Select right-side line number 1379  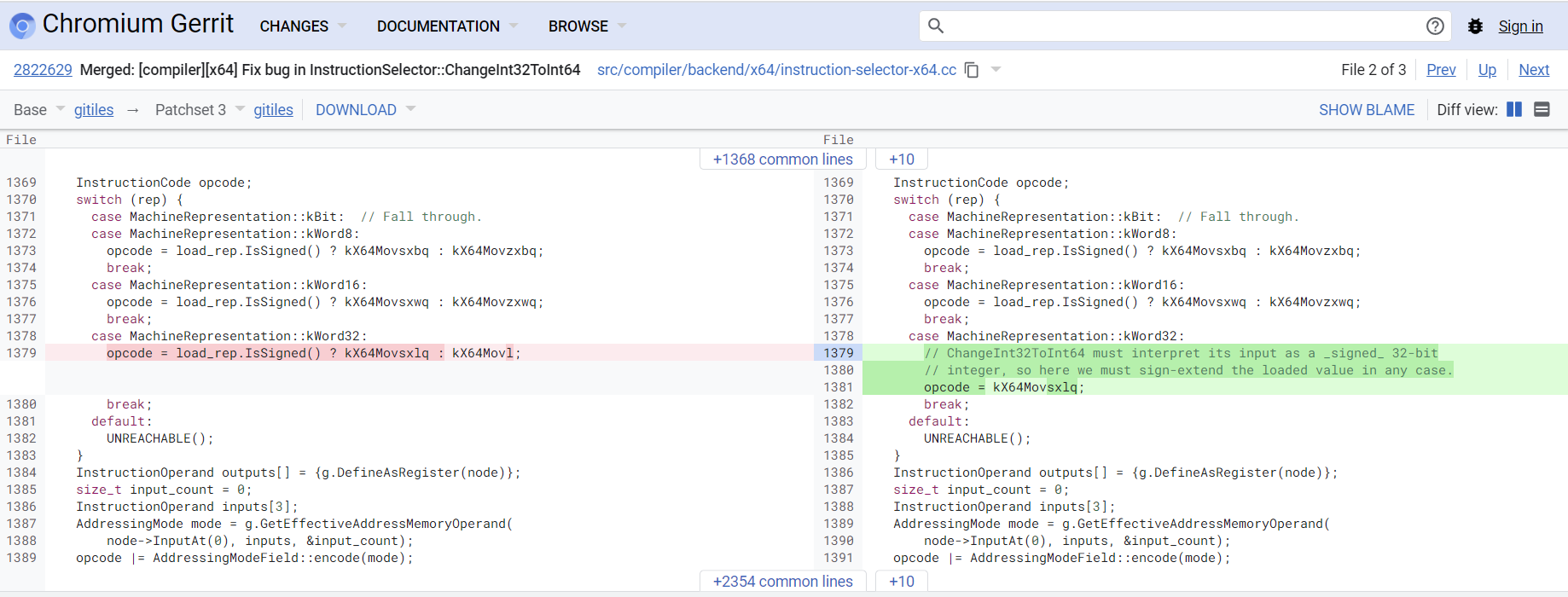[838, 353]
